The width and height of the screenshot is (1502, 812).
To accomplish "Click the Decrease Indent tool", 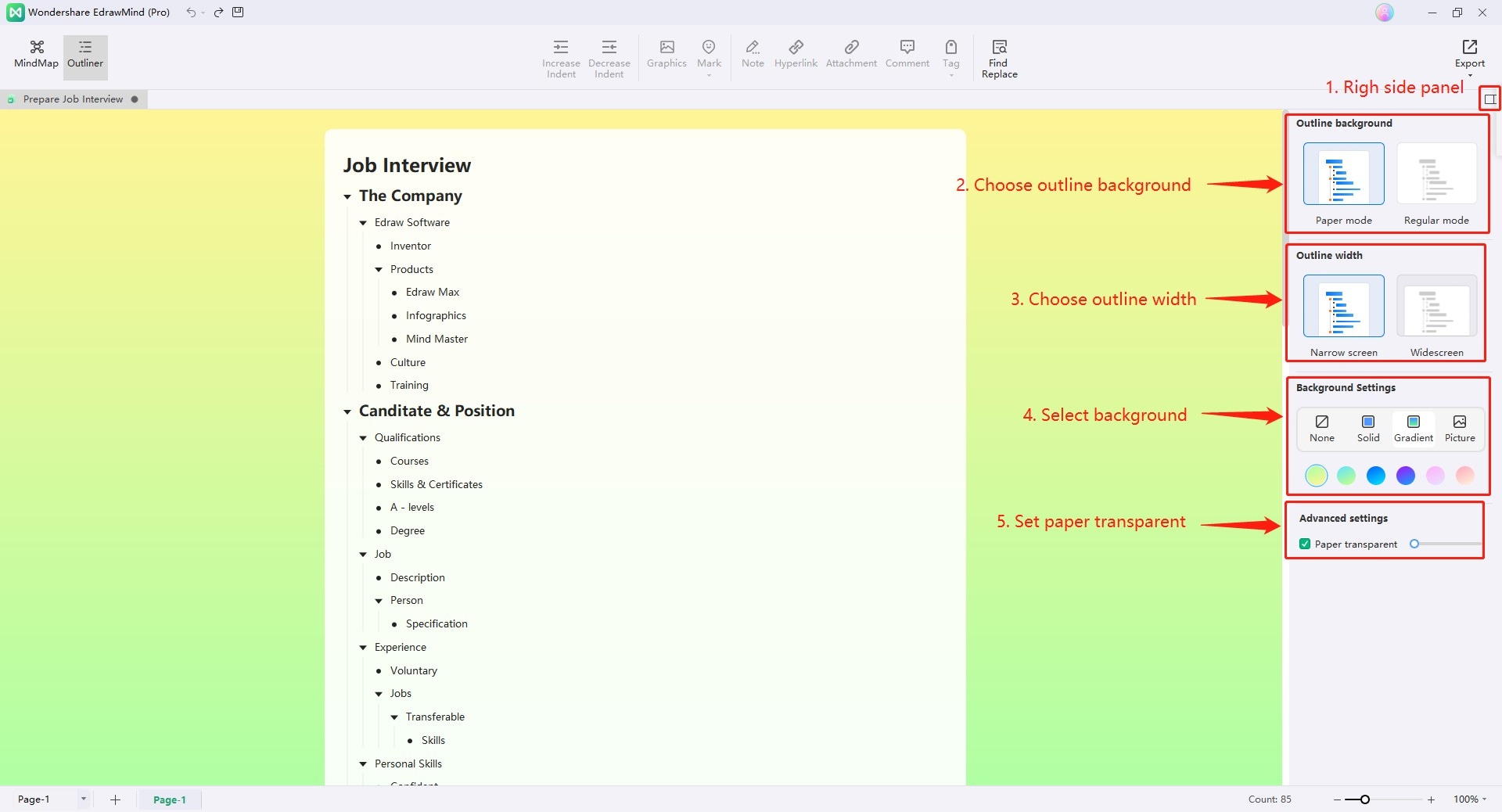I will [609, 59].
